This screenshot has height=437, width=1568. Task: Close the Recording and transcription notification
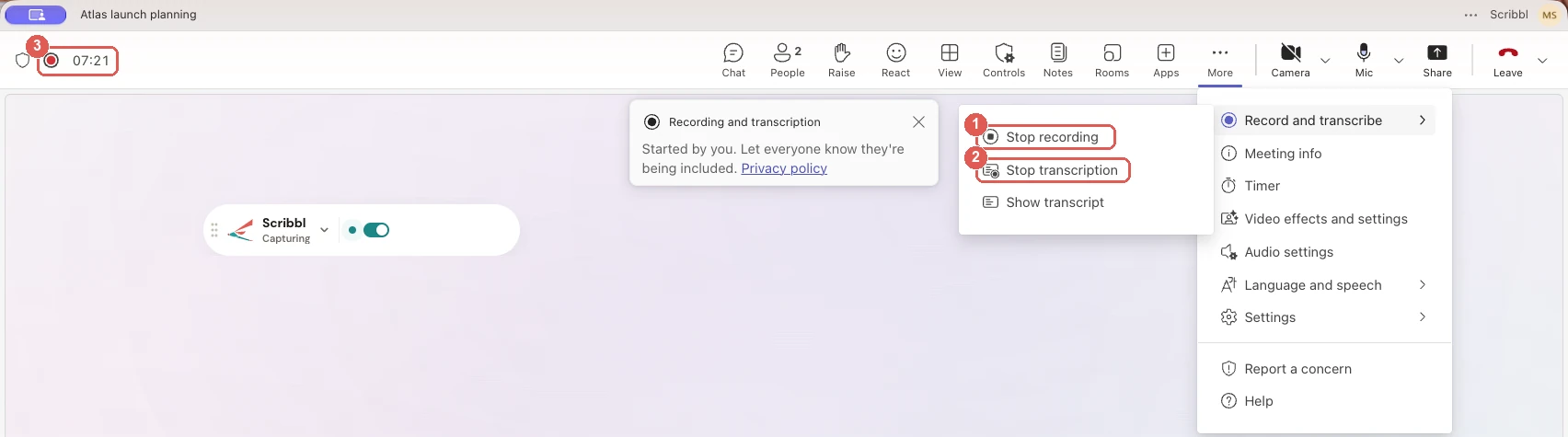[918, 121]
